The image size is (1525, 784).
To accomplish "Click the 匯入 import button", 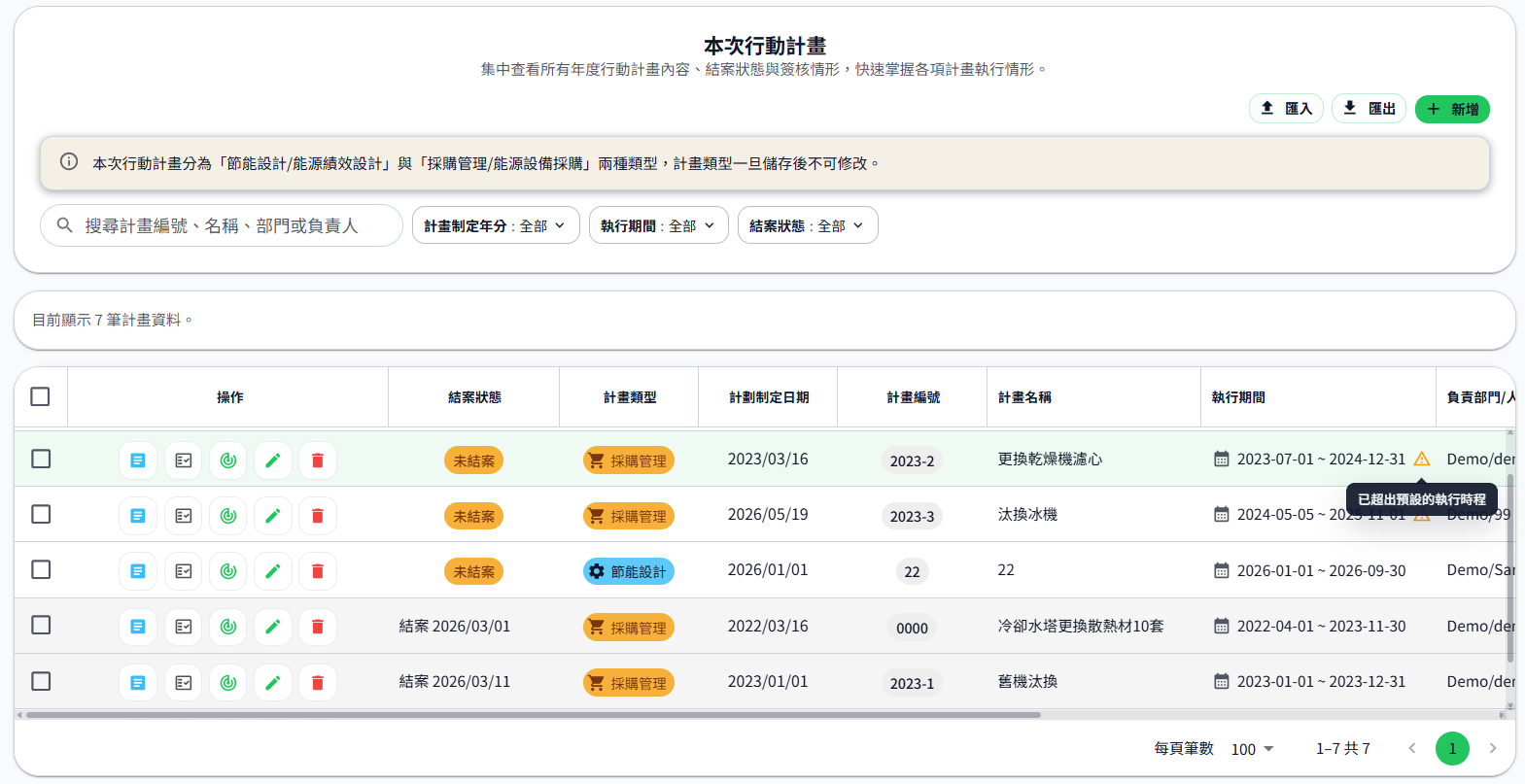I will coord(1286,109).
